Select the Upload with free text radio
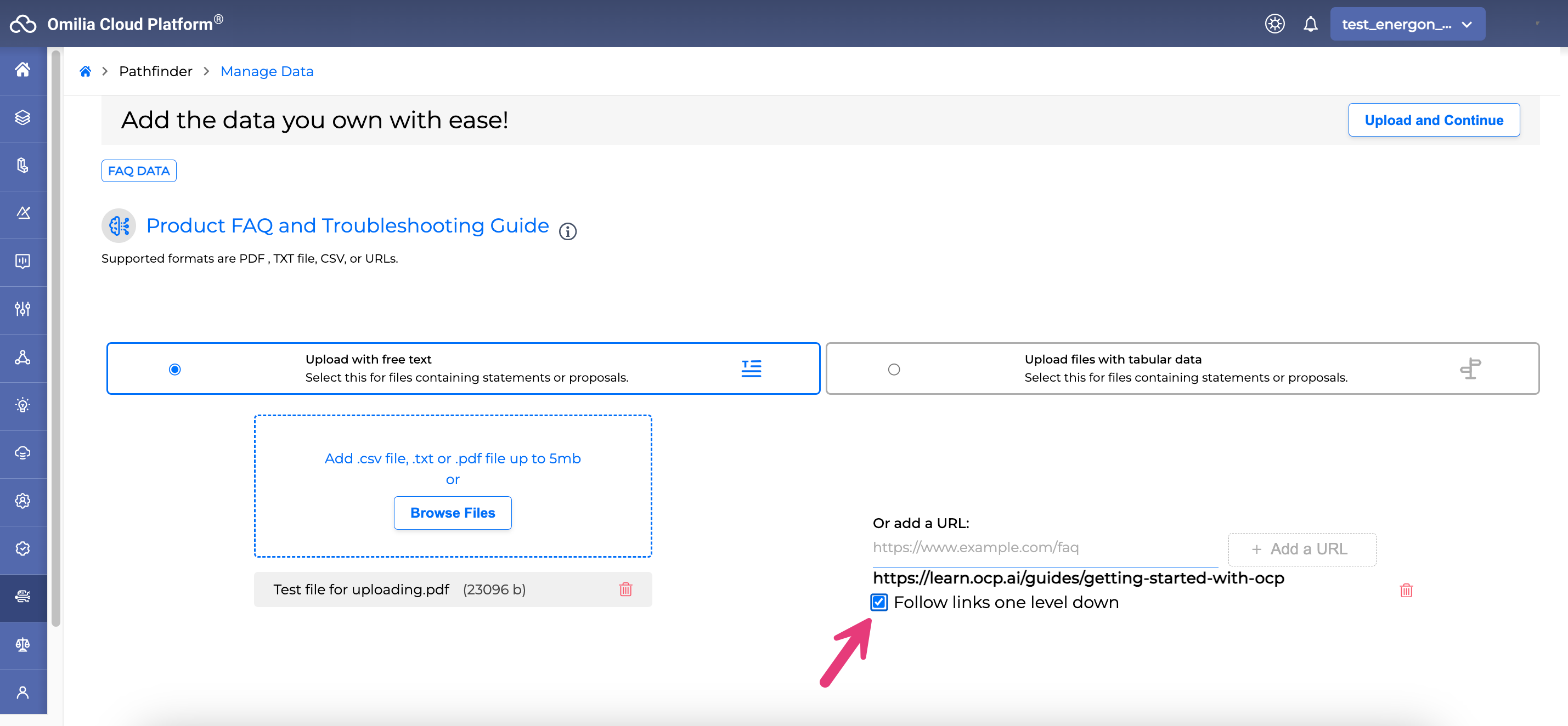 click(x=174, y=370)
